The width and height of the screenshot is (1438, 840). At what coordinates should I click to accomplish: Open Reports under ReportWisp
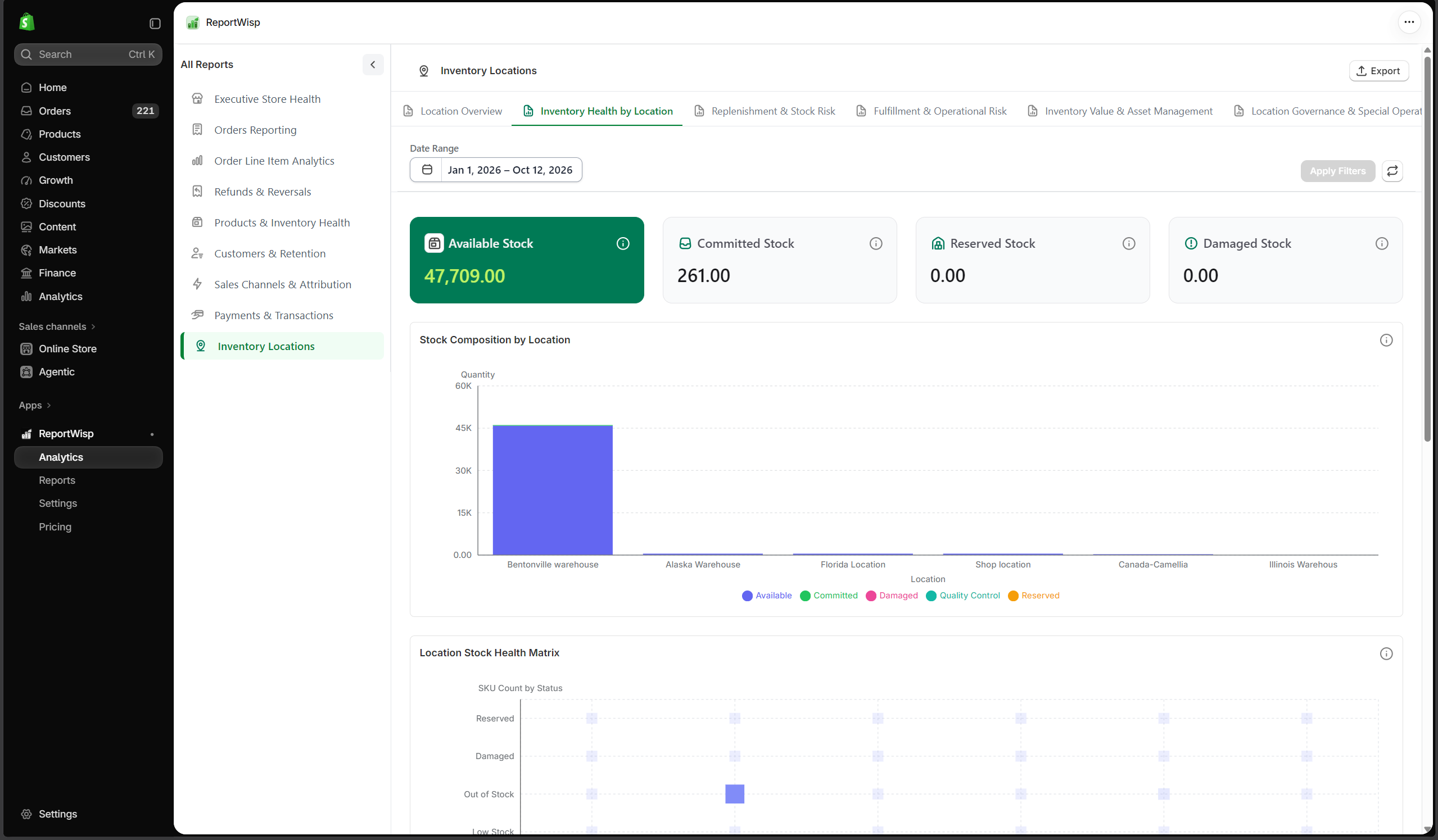(57, 480)
